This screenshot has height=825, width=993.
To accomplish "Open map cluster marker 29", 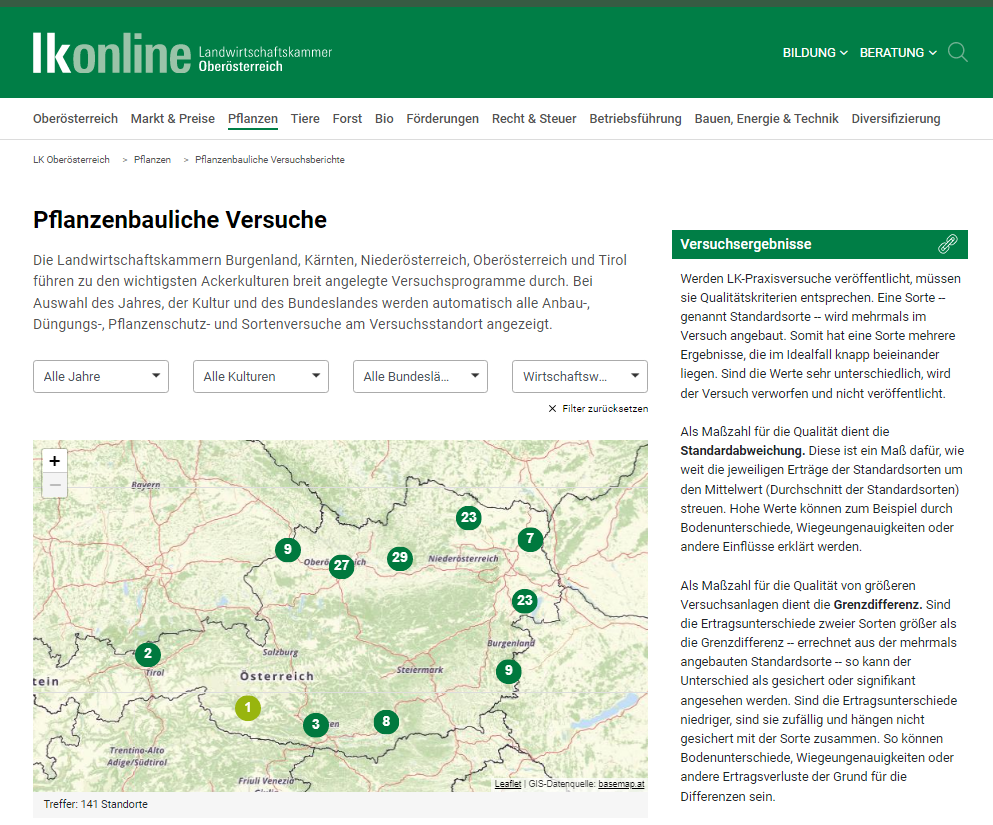I will point(400,558).
